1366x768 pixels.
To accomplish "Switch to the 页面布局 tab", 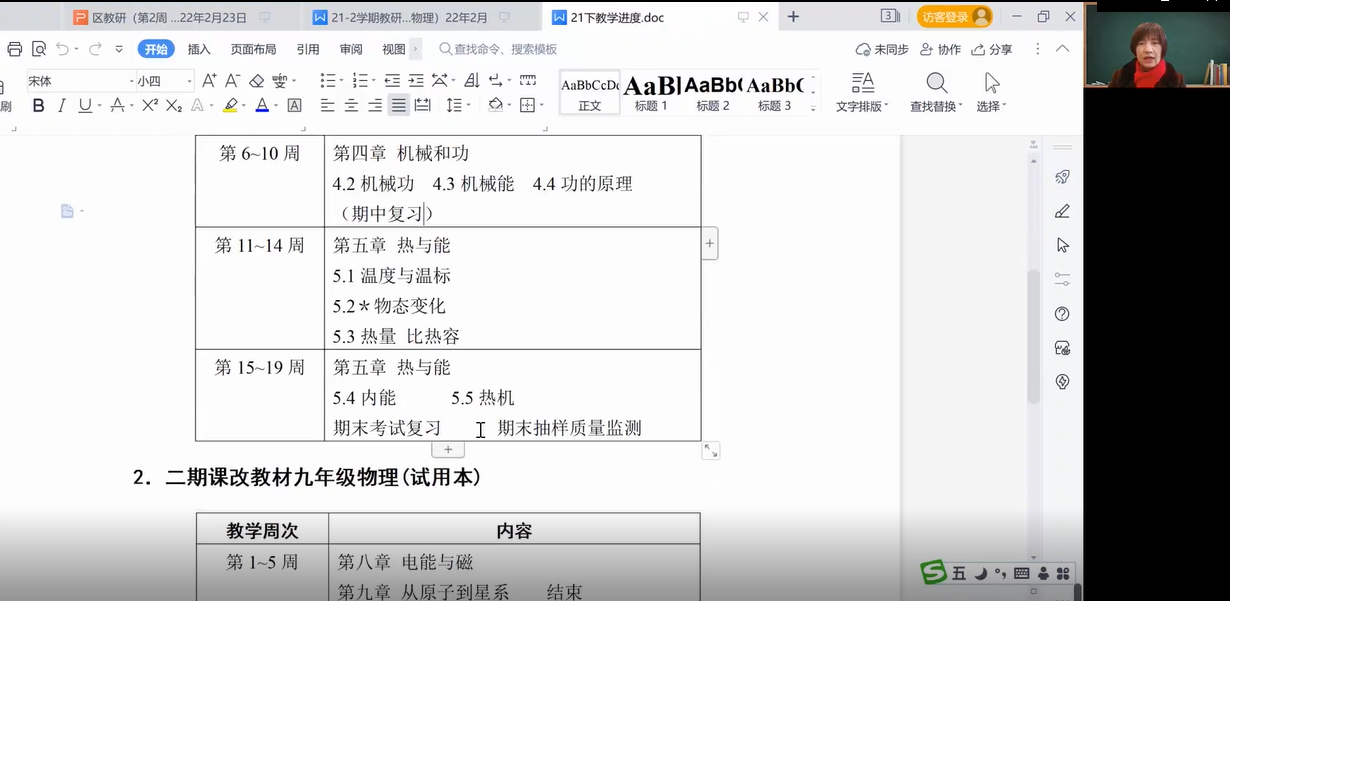I will coord(253,49).
